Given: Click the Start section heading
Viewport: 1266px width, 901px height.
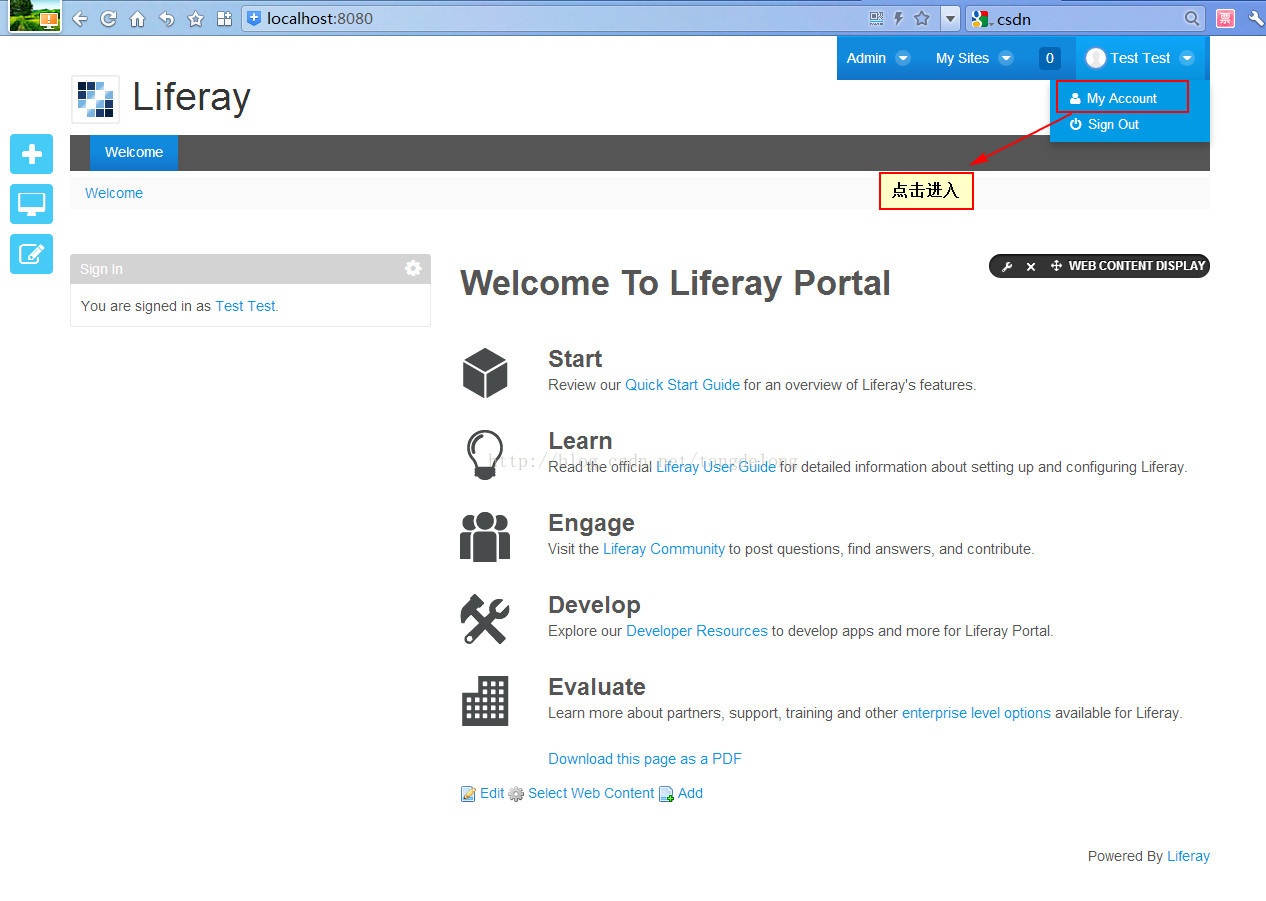Looking at the screenshot, I should pyautogui.click(x=575, y=359).
